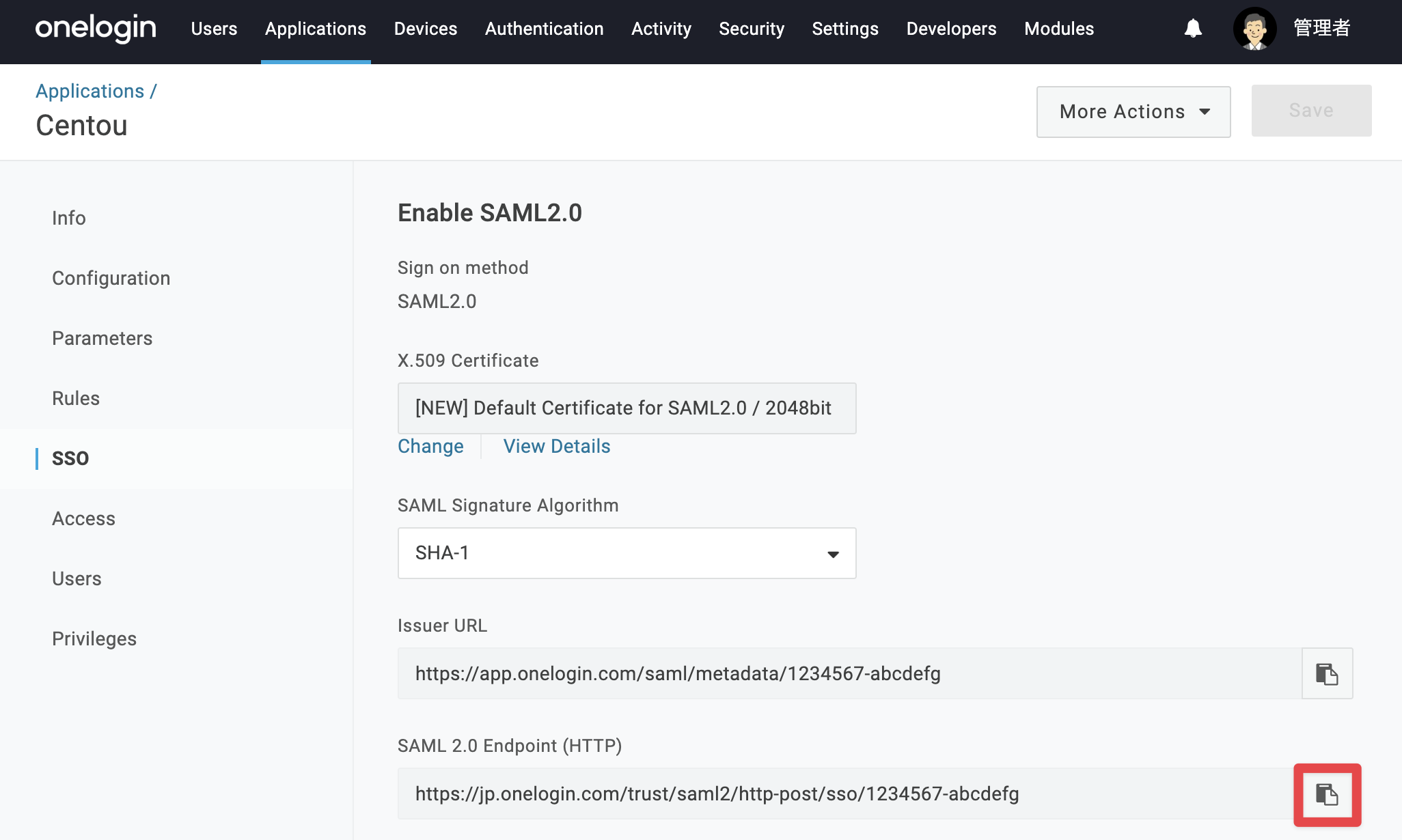
Task: Switch to the Rules tab
Action: click(x=76, y=398)
